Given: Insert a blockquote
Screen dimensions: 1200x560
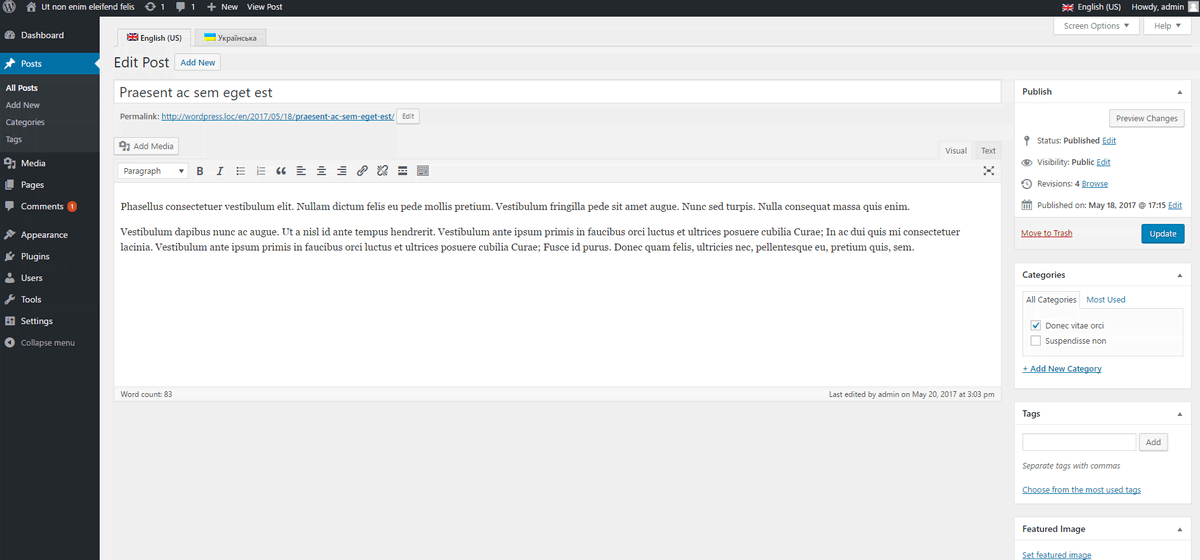Looking at the screenshot, I should click(281, 171).
